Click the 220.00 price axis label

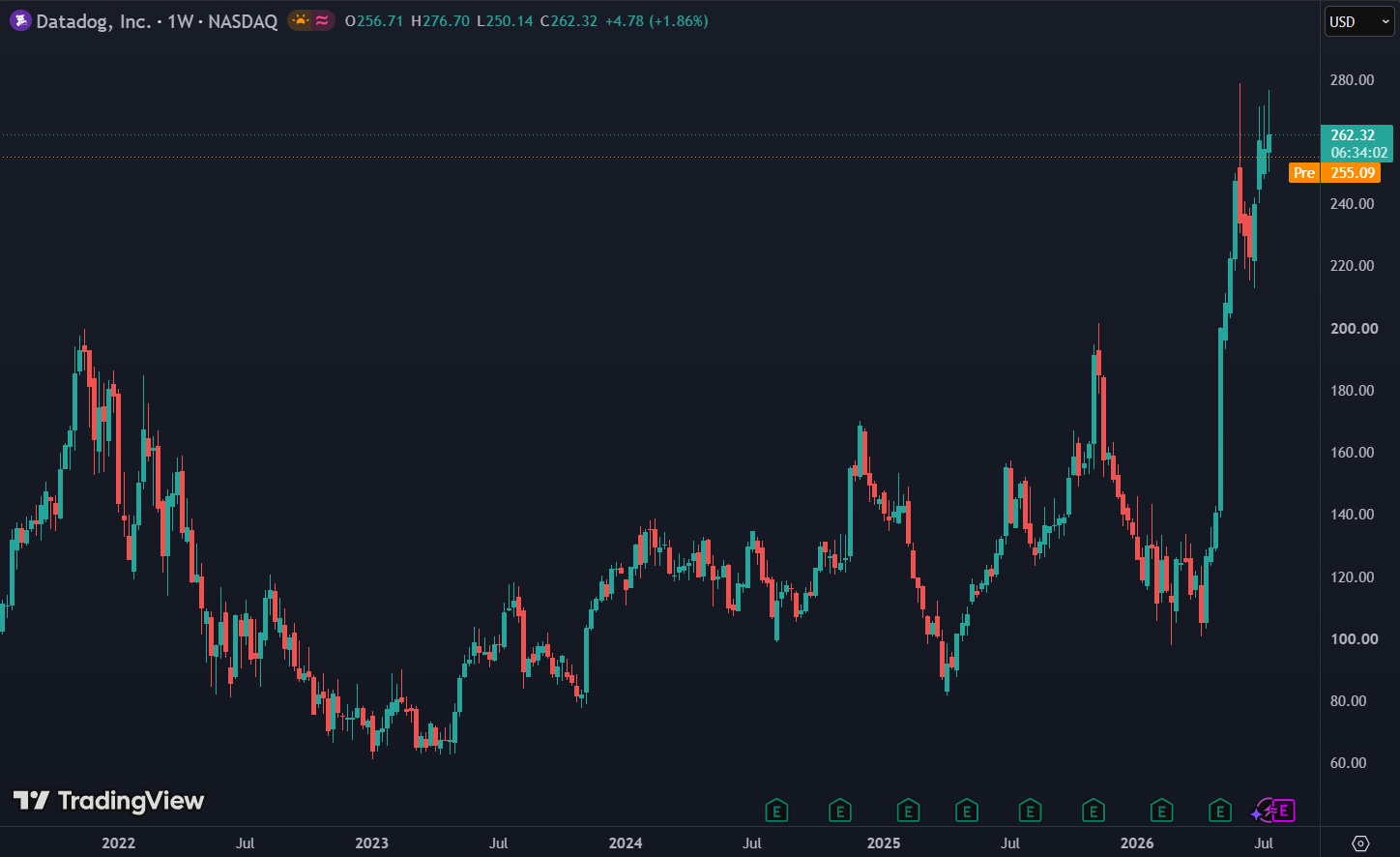coord(1352,265)
